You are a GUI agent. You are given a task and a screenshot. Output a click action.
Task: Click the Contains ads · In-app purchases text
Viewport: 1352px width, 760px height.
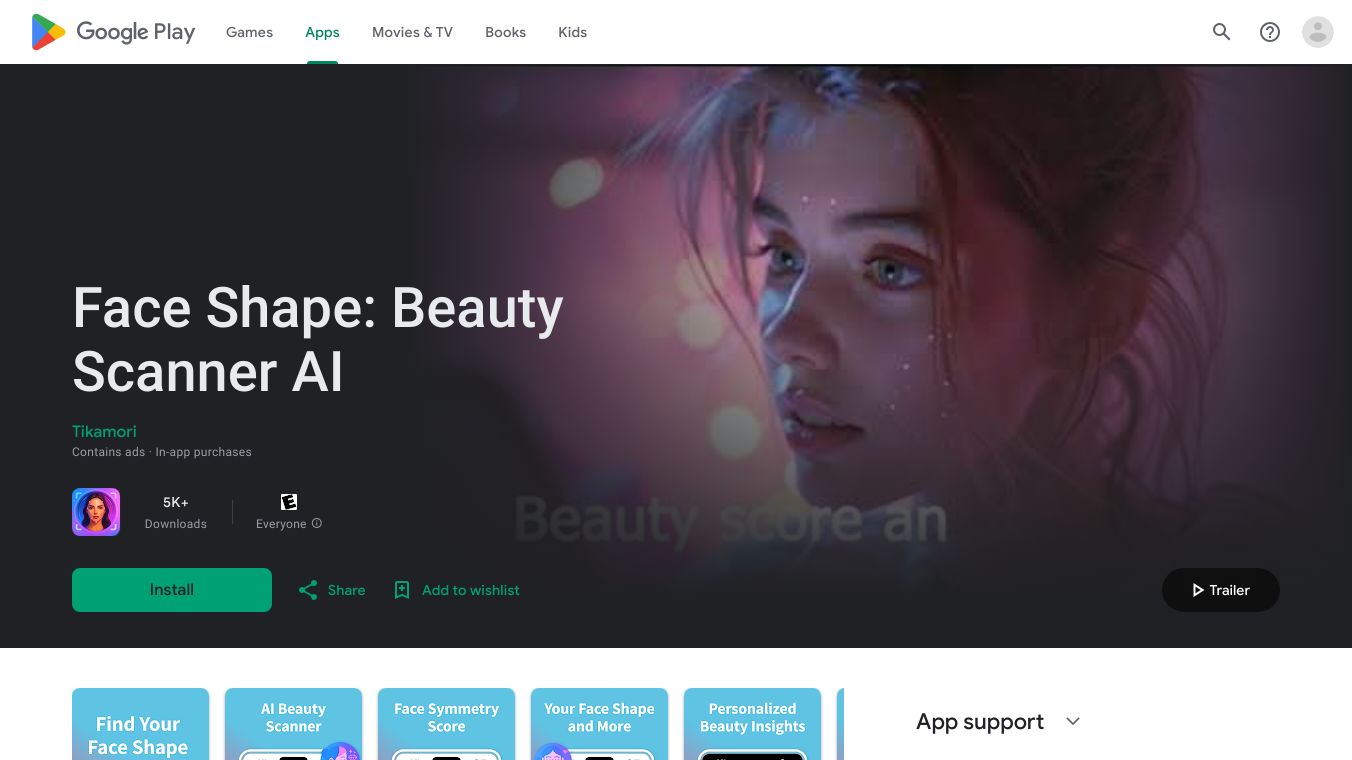click(162, 452)
